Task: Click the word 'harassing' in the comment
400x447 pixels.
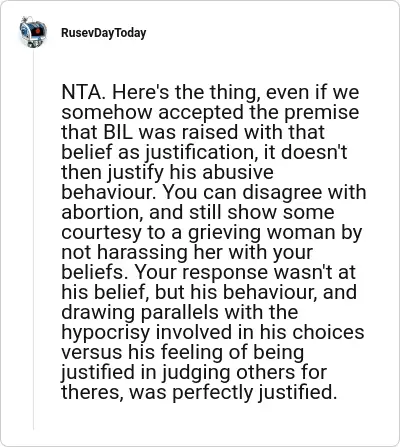Action: pos(143,253)
